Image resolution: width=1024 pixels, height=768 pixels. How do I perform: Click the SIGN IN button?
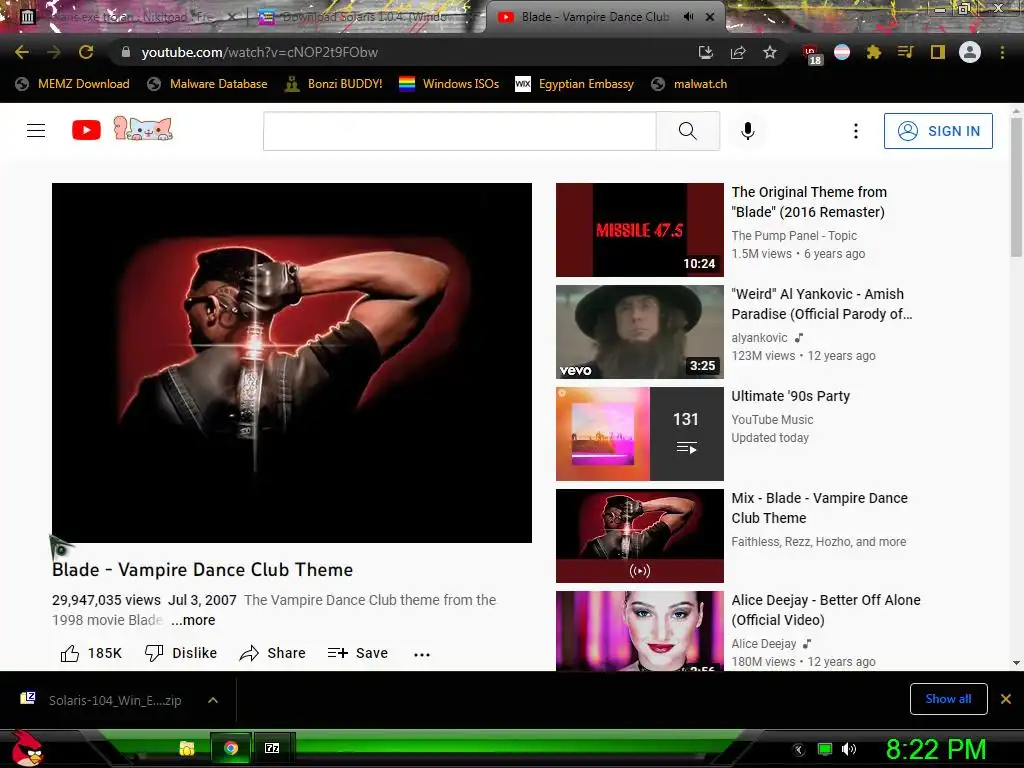pos(938,131)
